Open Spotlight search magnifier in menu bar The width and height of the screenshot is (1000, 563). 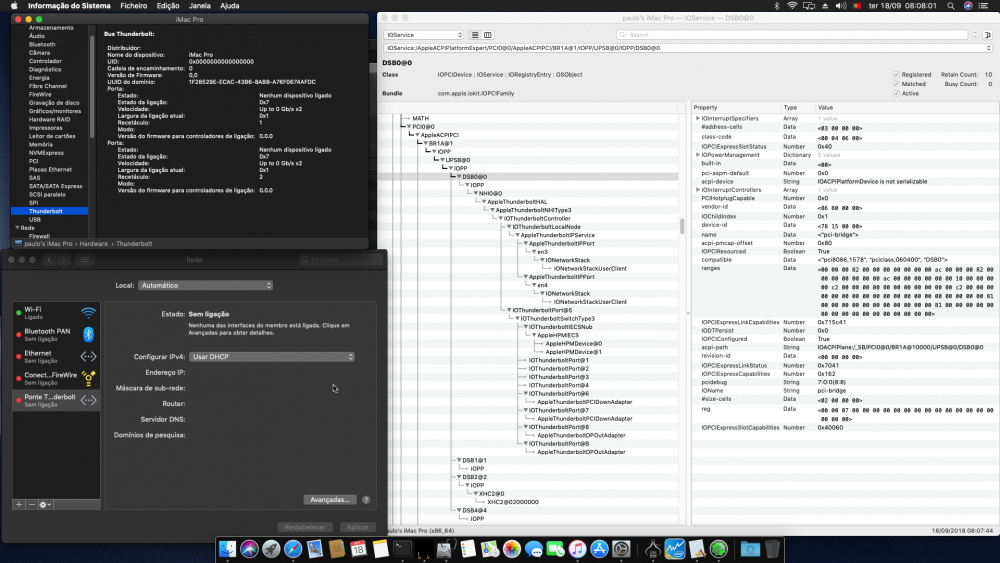tap(951, 6)
